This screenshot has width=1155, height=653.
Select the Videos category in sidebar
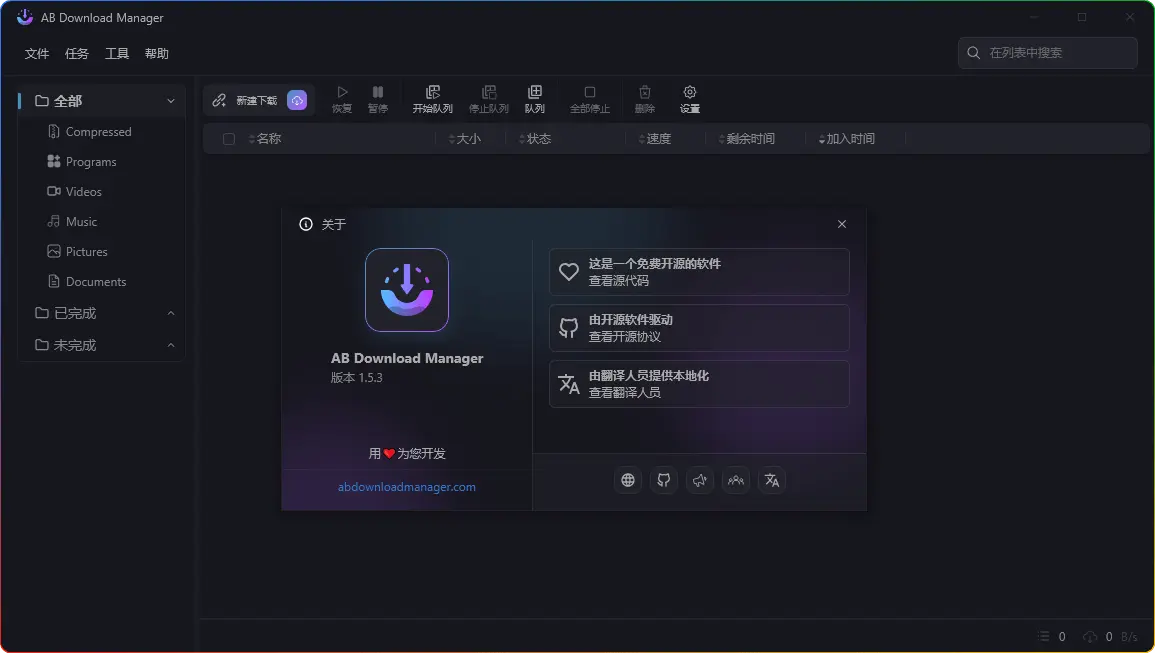tap(83, 192)
